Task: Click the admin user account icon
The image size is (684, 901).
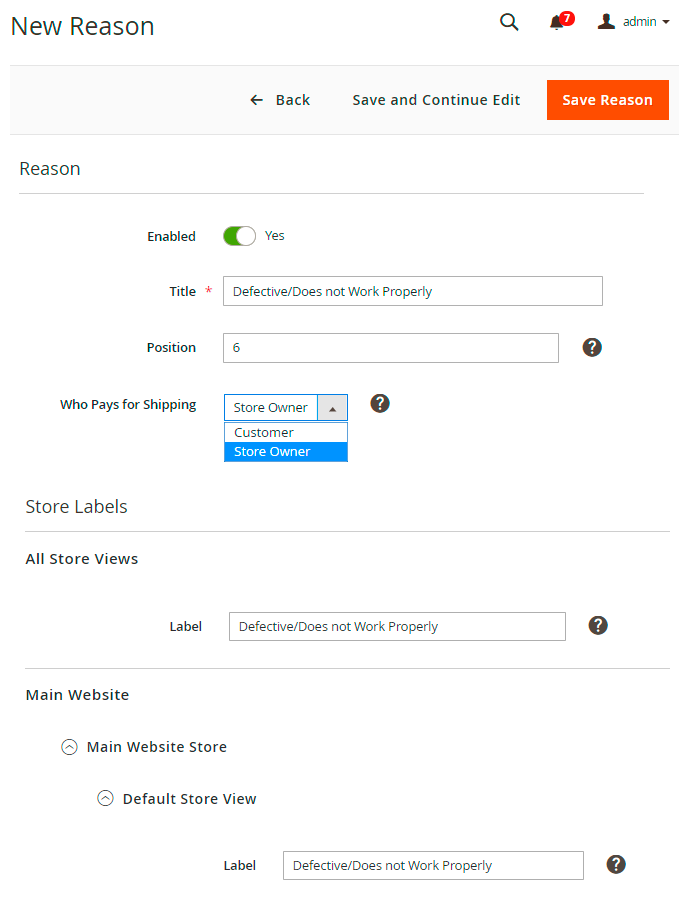Action: [606, 21]
